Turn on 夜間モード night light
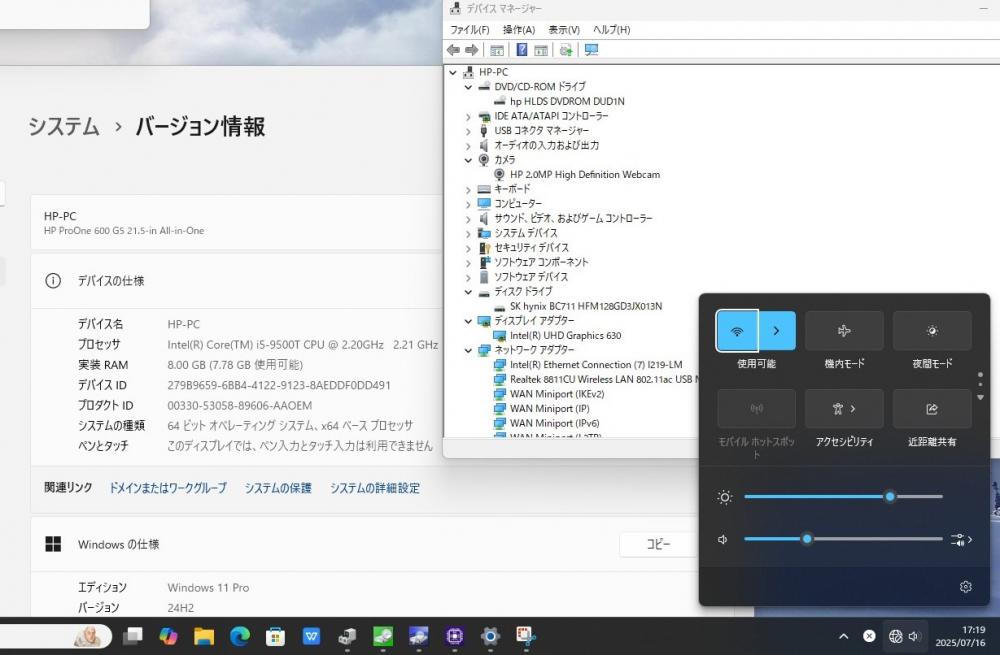Image resolution: width=1000 pixels, height=655 pixels. [x=932, y=330]
